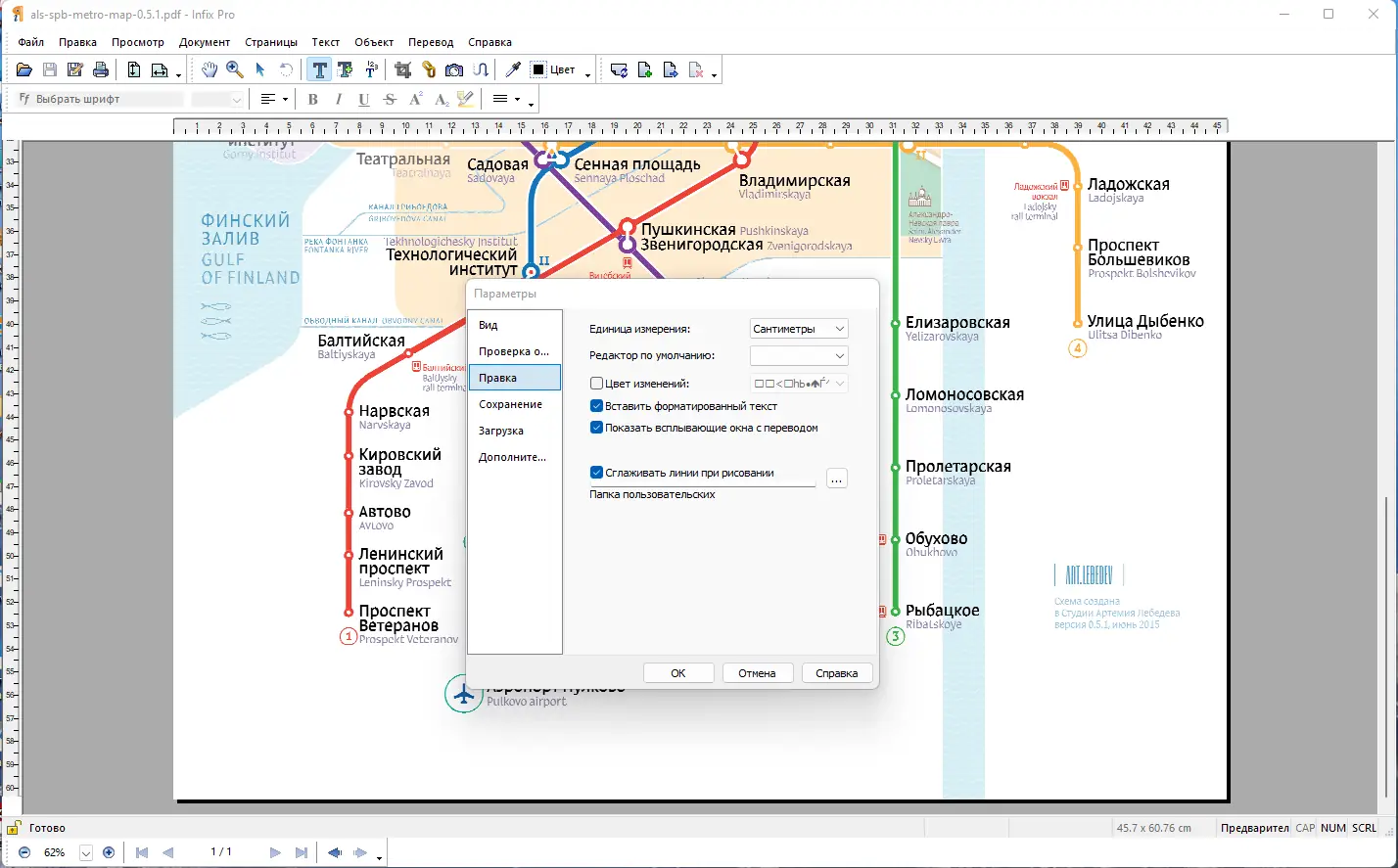Open the 'Выбрать шрифт' font dropdown
Screen dimensions: 1398x868
(x=100, y=99)
